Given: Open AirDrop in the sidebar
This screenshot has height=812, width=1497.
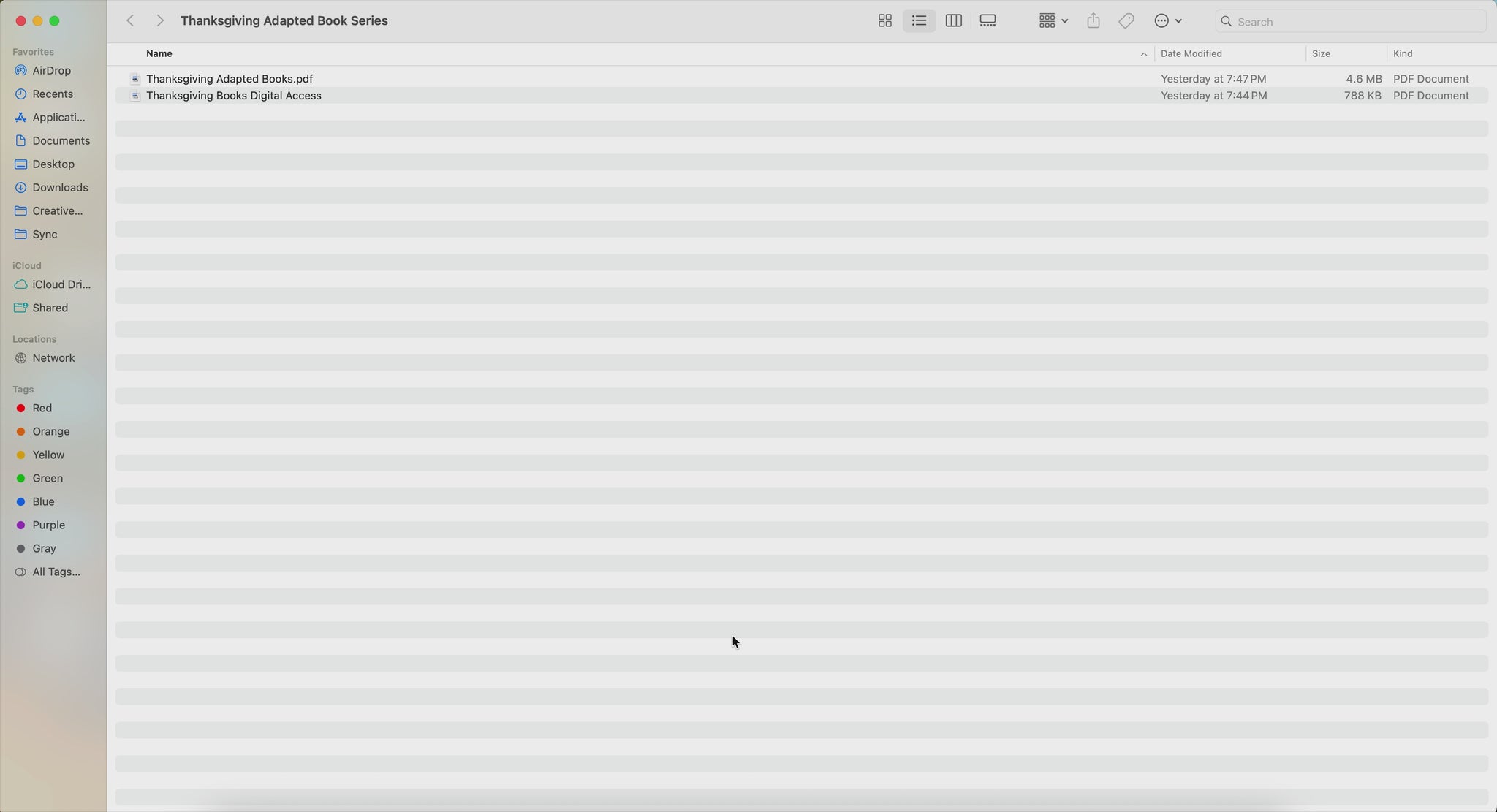Looking at the screenshot, I should coord(51,71).
